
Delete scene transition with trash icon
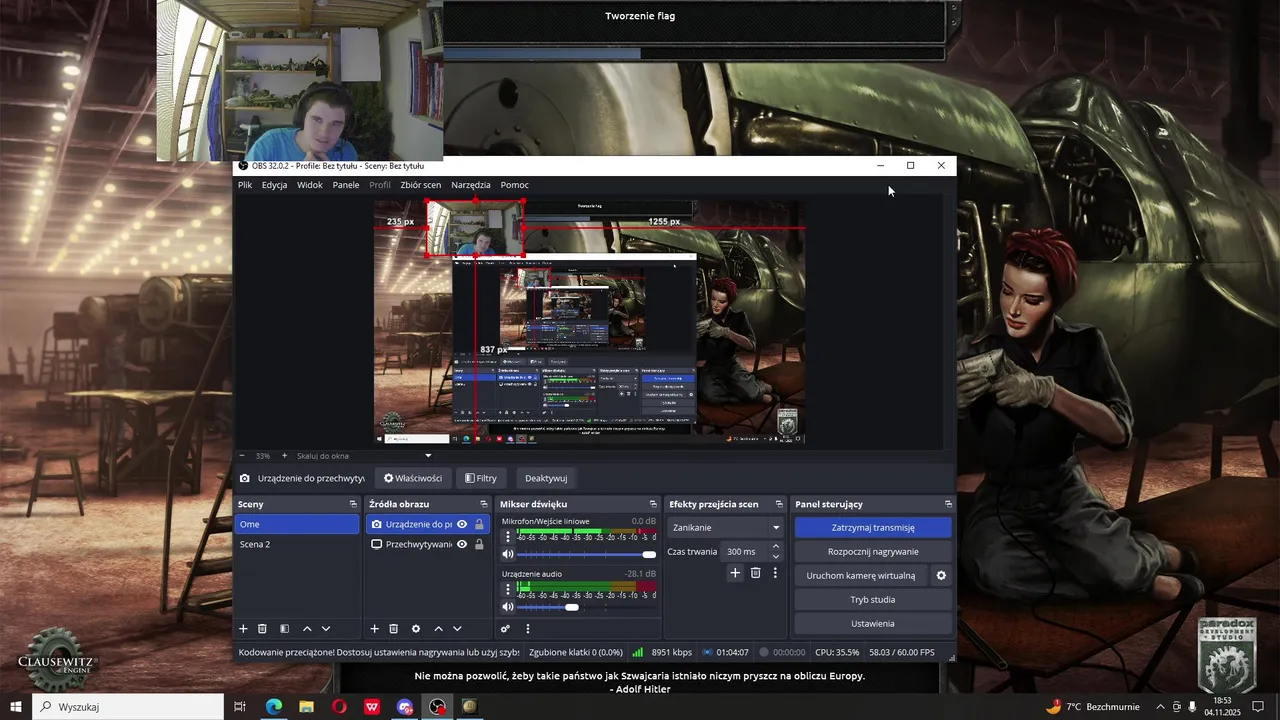tap(755, 573)
